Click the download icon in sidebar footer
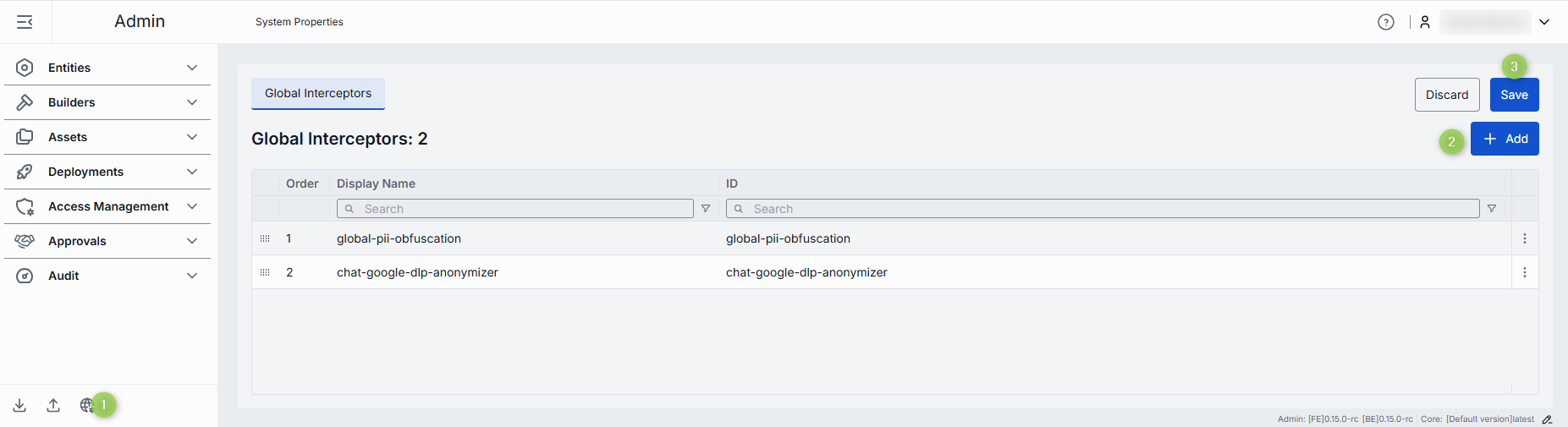Viewport: 1568px width, 427px height. coord(19,405)
